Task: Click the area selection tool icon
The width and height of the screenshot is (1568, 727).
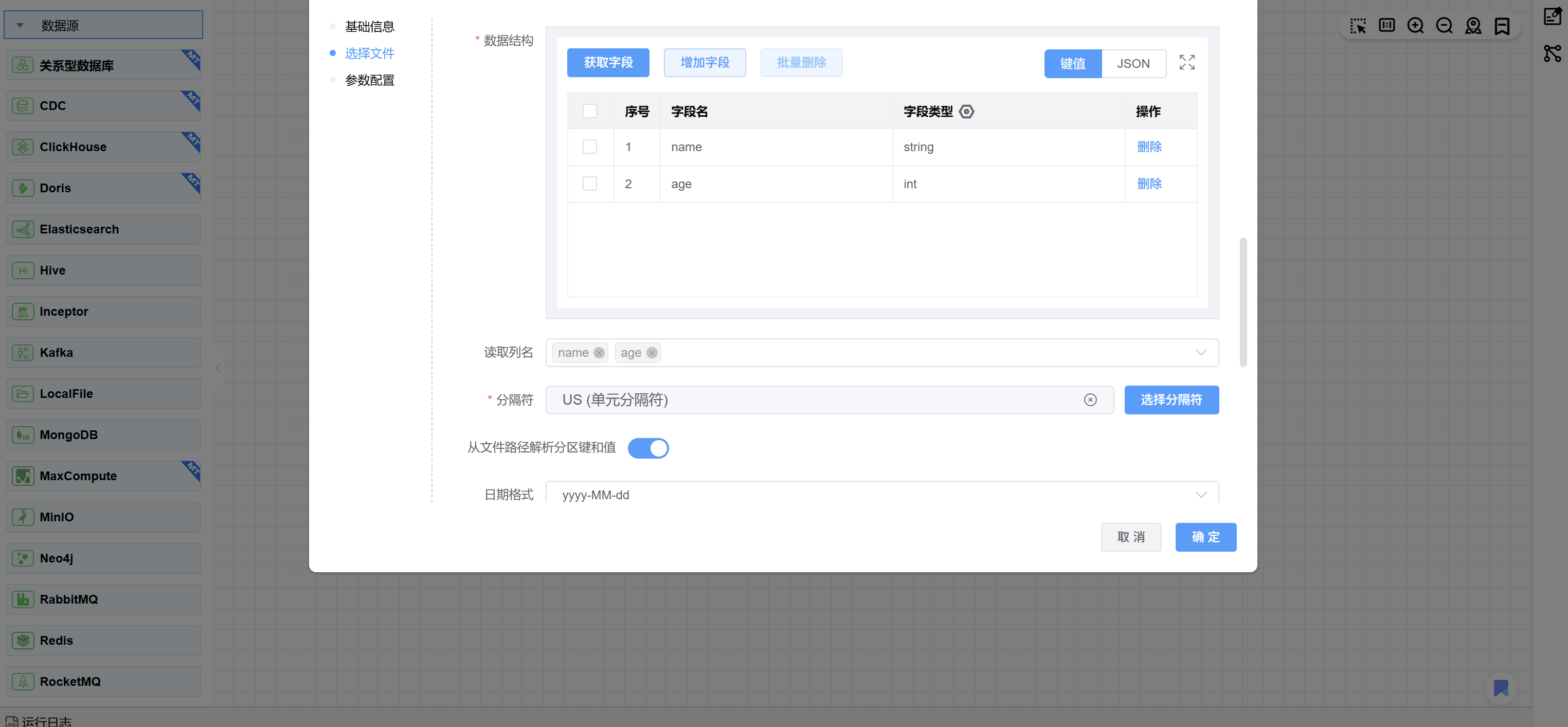Action: pos(1357,26)
